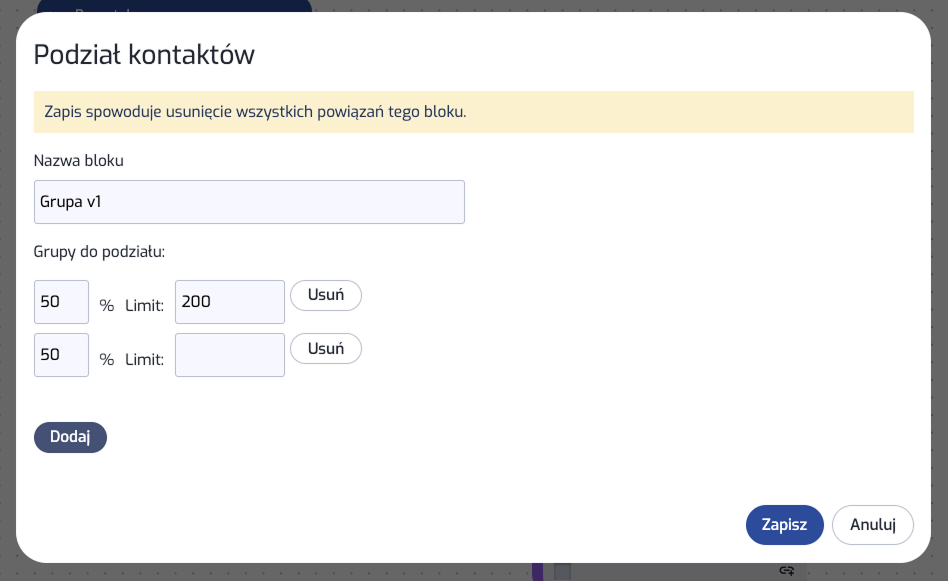Click the Nazwa bloku label
This screenshot has height=581, width=948.
pos(79,160)
